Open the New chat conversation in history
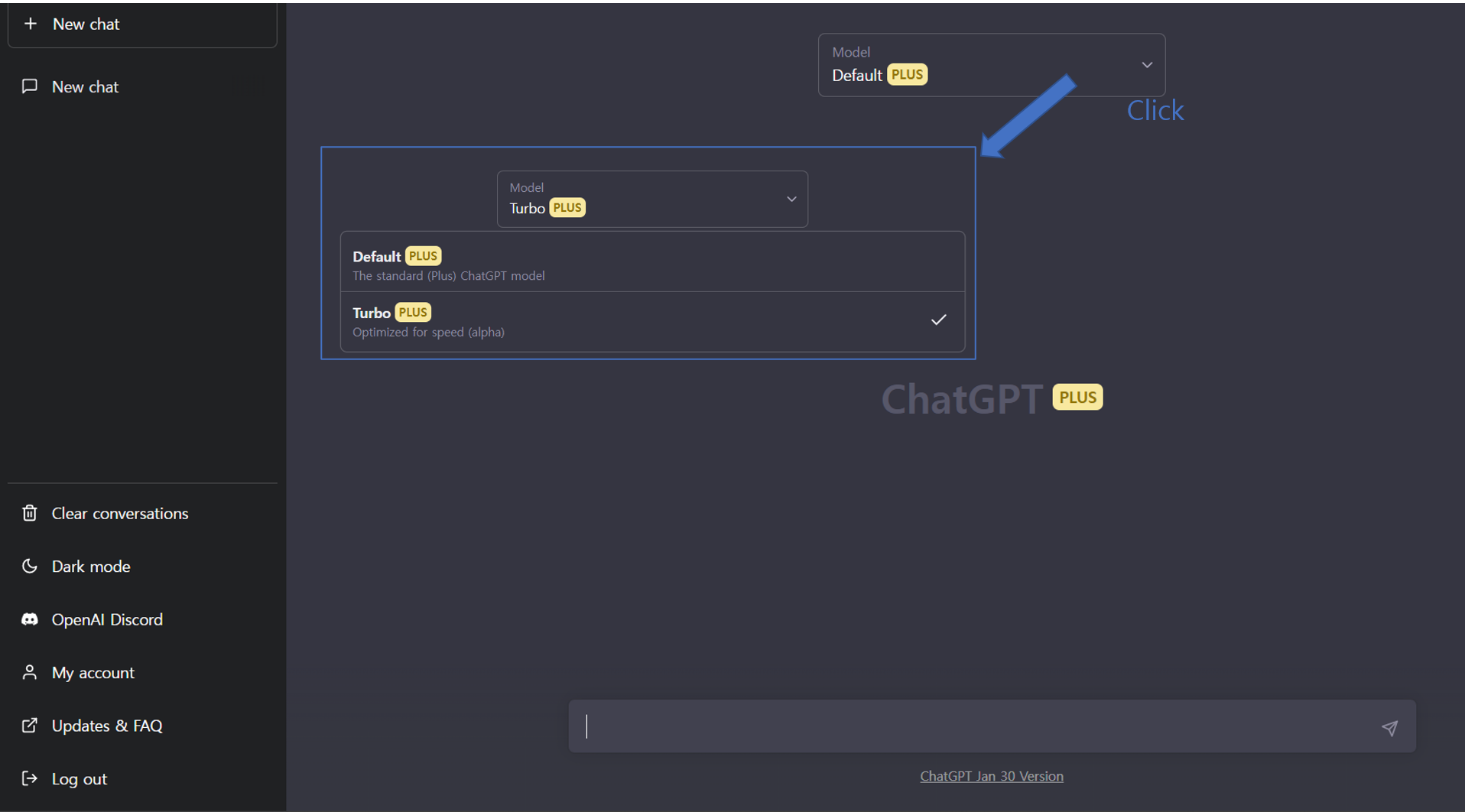The width and height of the screenshot is (1465, 812). 142,86
